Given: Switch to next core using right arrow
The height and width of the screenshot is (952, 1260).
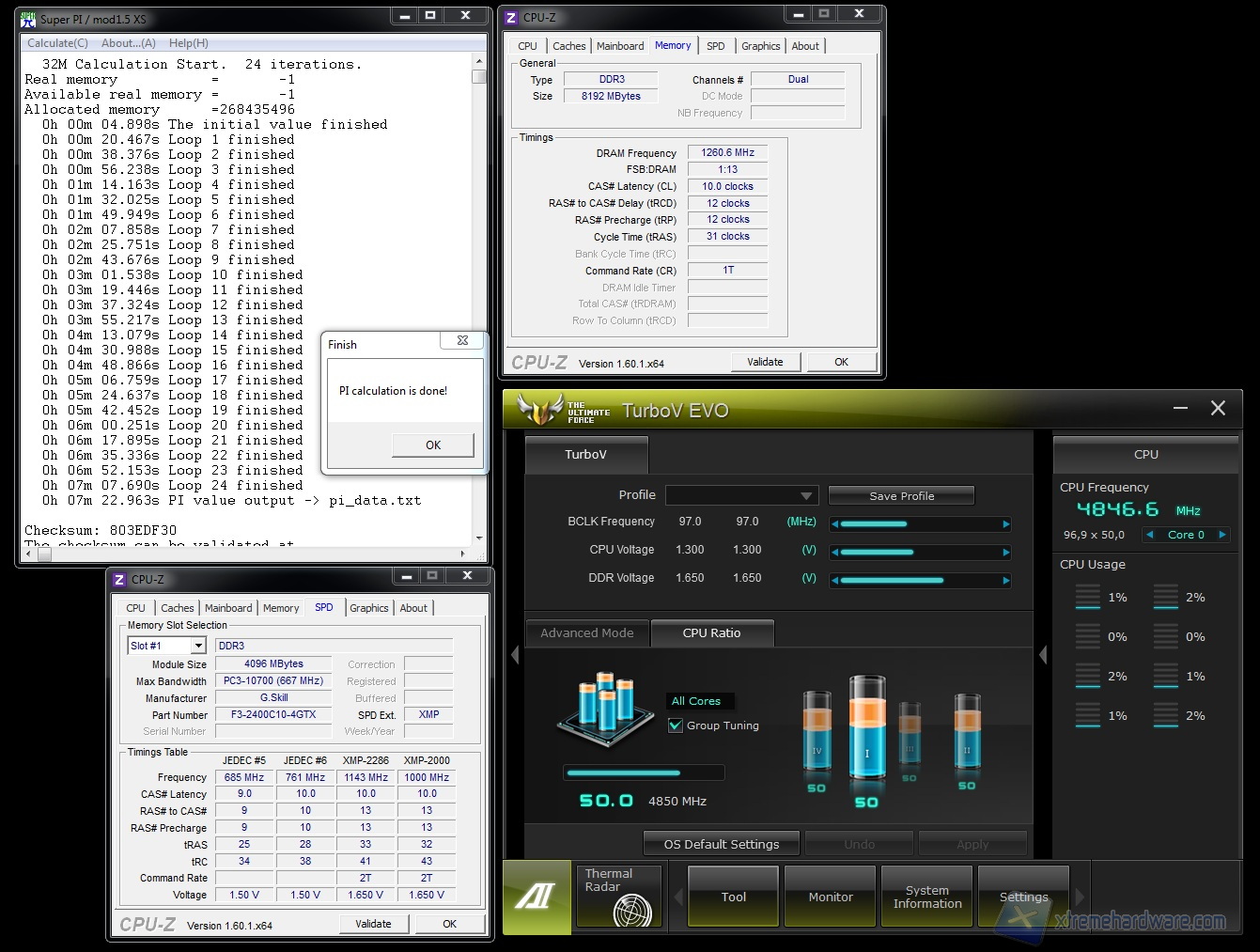Looking at the screenshot, I should point(1221,535).
